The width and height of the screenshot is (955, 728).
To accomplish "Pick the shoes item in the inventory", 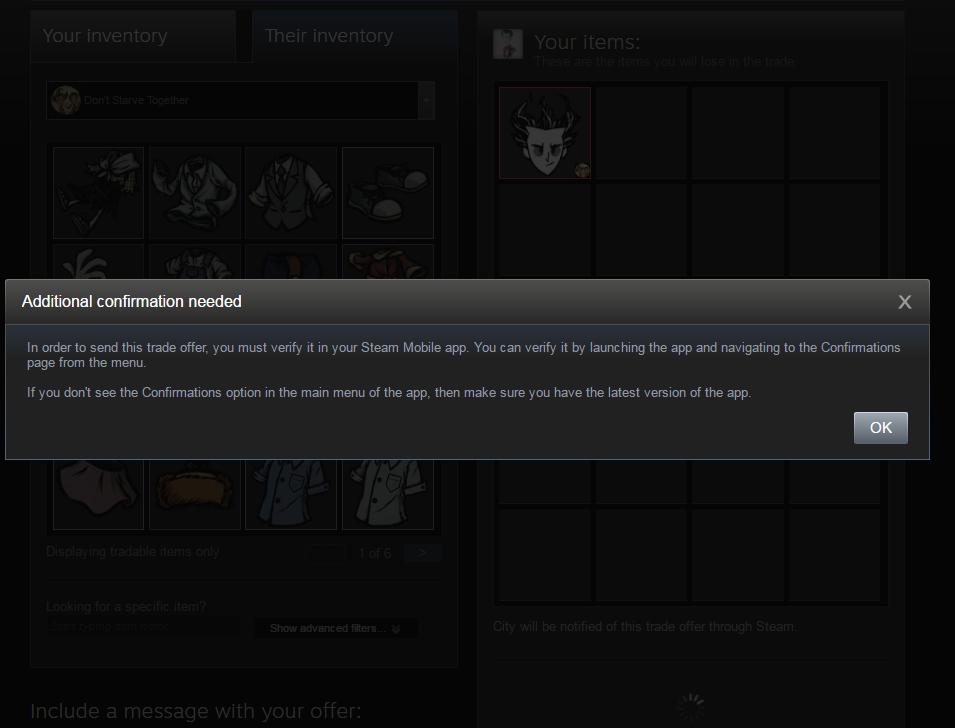I will (x=388, y=193).
